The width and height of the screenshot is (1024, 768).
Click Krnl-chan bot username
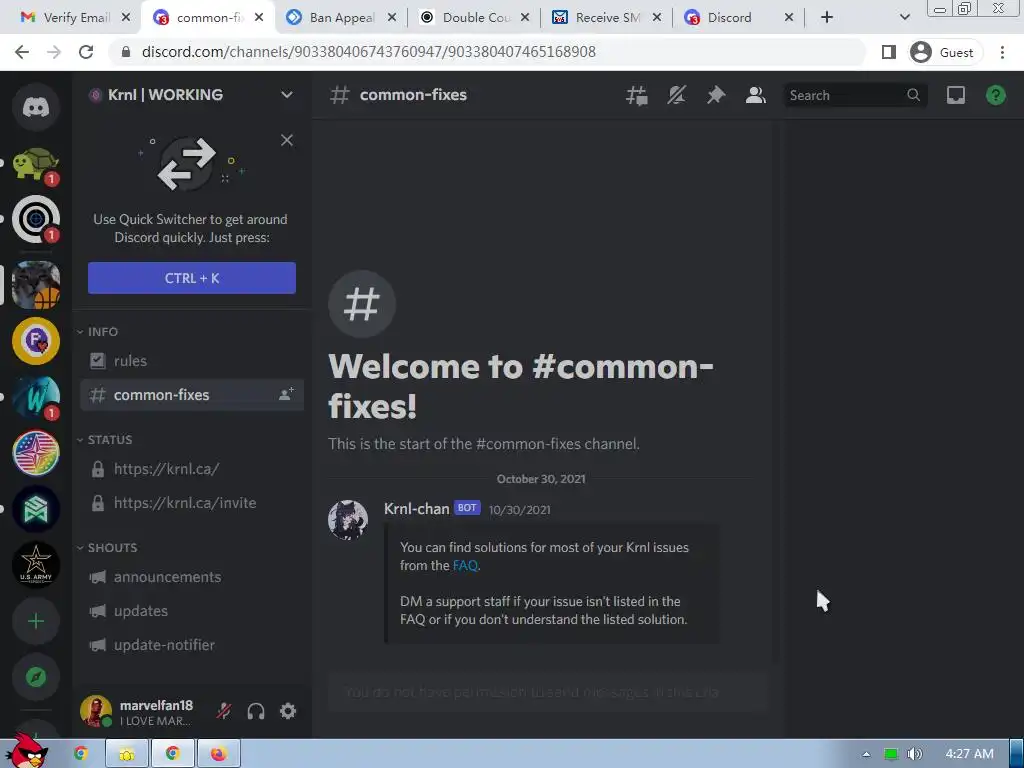(417, 509)
